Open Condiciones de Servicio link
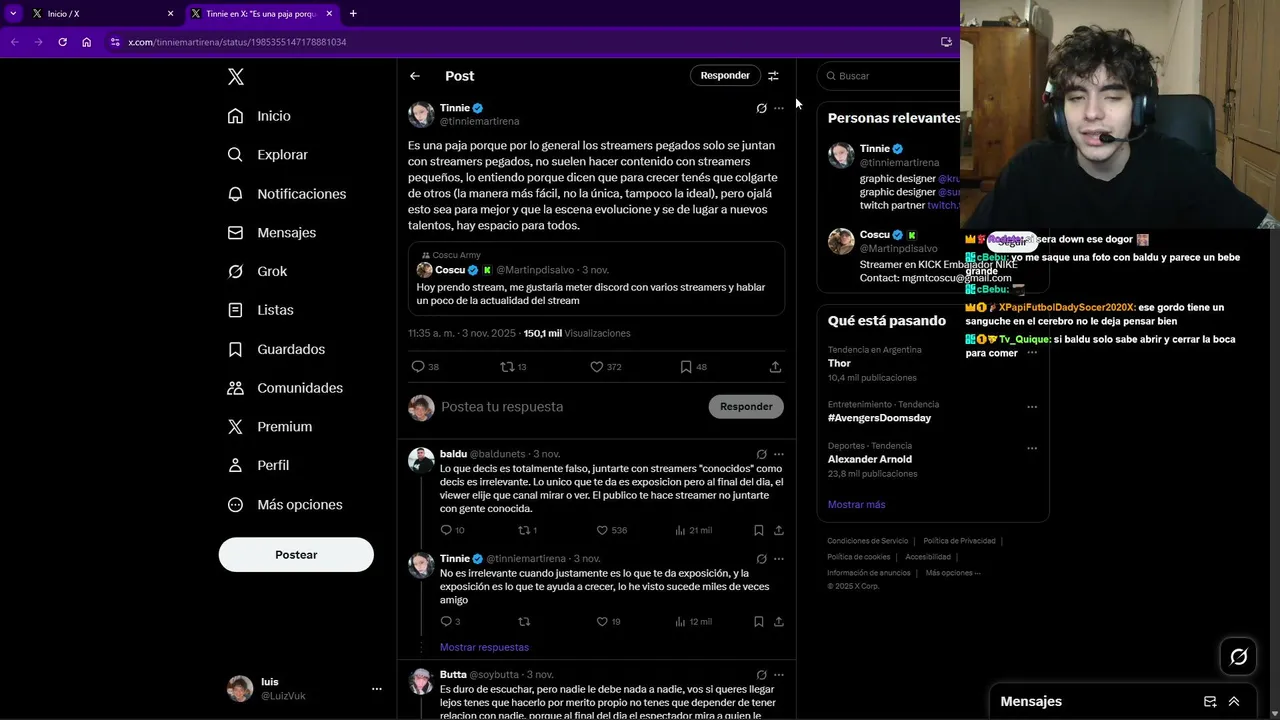This screenshot has width=1280, height=720. pyautogui.click(x=868, y=541)
